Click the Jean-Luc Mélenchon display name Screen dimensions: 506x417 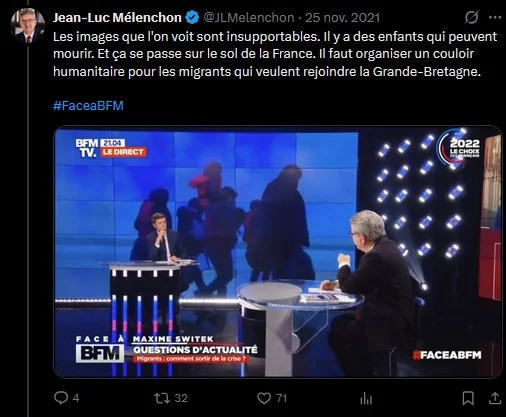[117, 17]
